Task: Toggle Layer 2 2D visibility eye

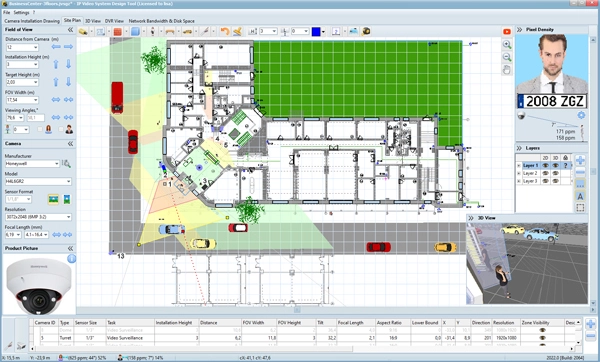Action: (x=545, y=173)
